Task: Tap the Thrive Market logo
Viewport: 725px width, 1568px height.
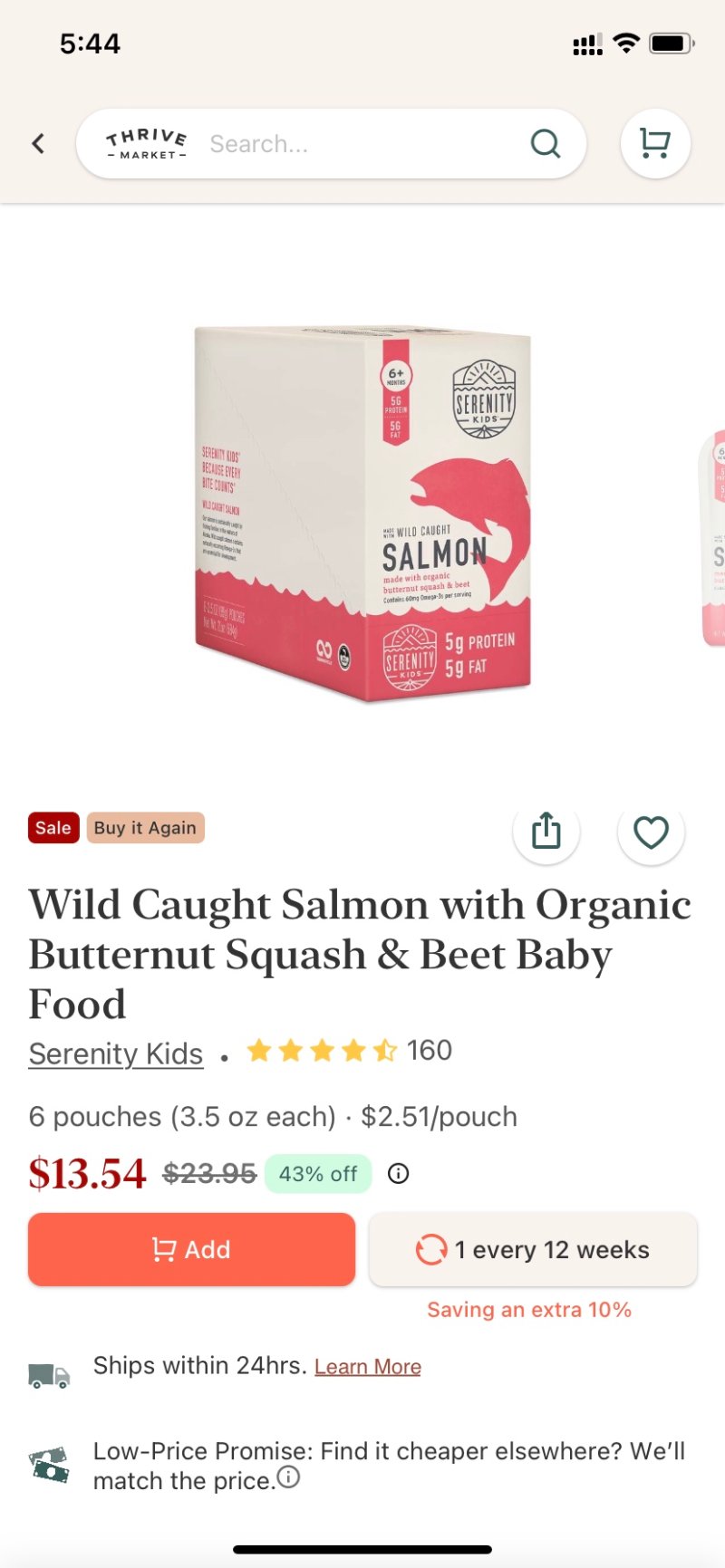Action: pyautogui.click(x=147, y=143)
